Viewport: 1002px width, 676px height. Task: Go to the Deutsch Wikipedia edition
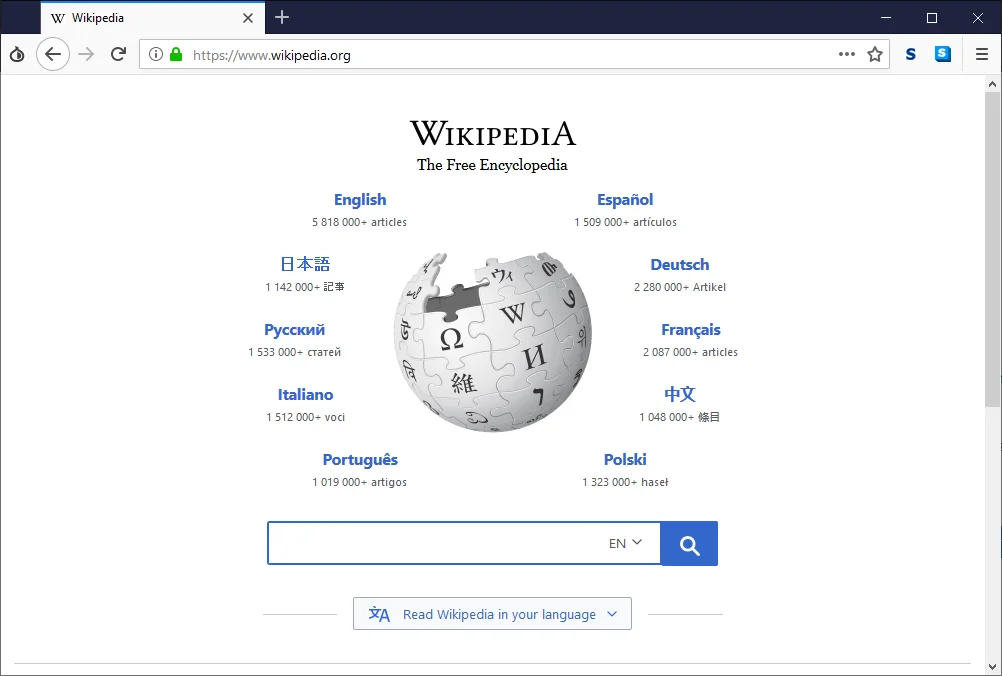pyautogui.click(x=679, y=265)
